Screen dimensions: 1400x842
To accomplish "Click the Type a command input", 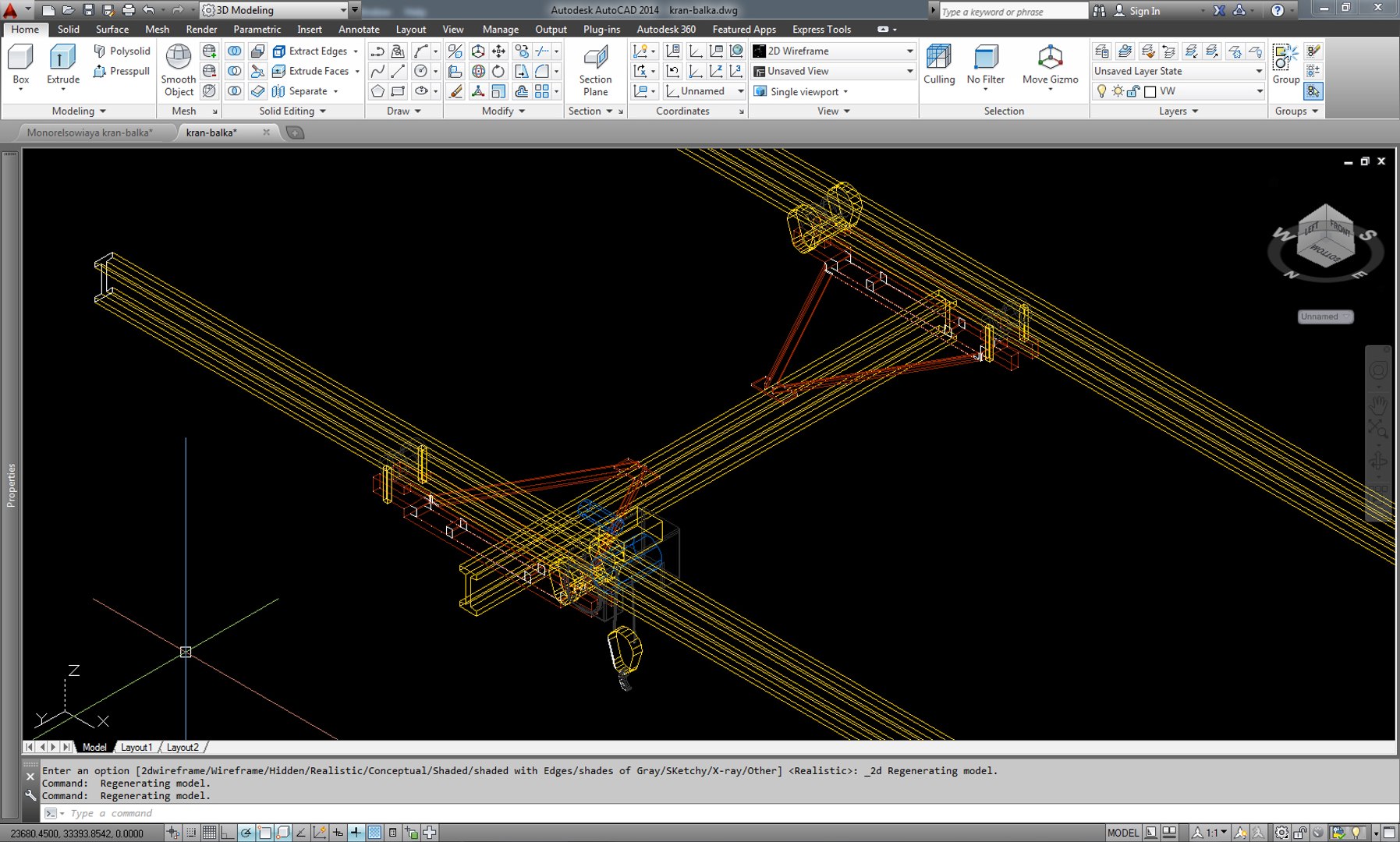I will click(718, 813).
